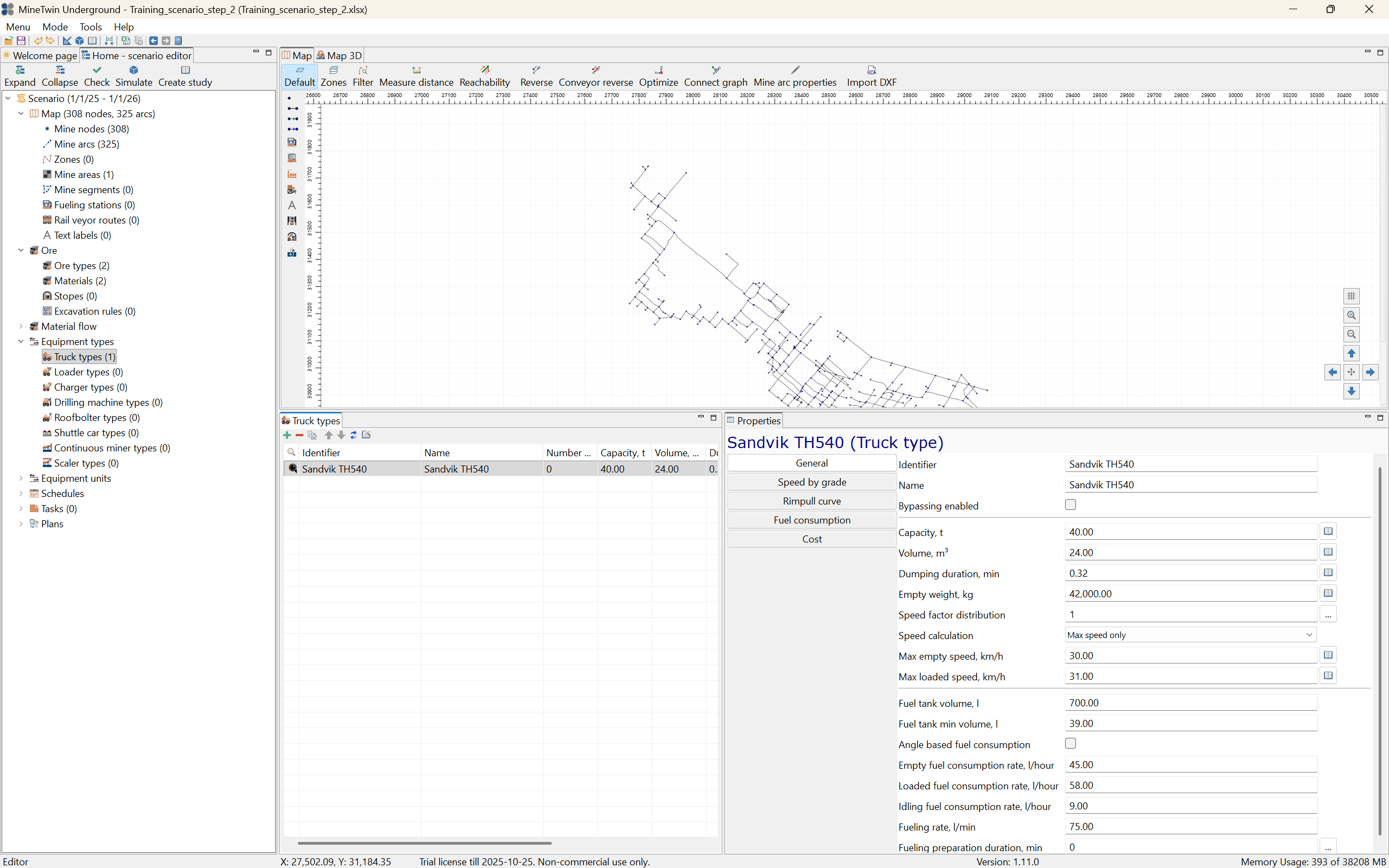Add a new truck type with green plus
Screen dimensions: 1389x868
click(x=287, y=435)
